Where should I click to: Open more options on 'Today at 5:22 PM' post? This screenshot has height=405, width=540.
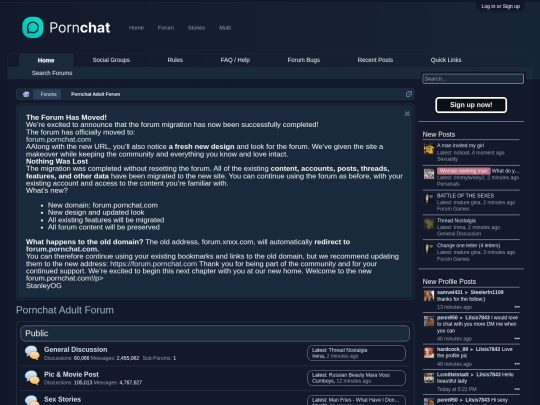517,389
